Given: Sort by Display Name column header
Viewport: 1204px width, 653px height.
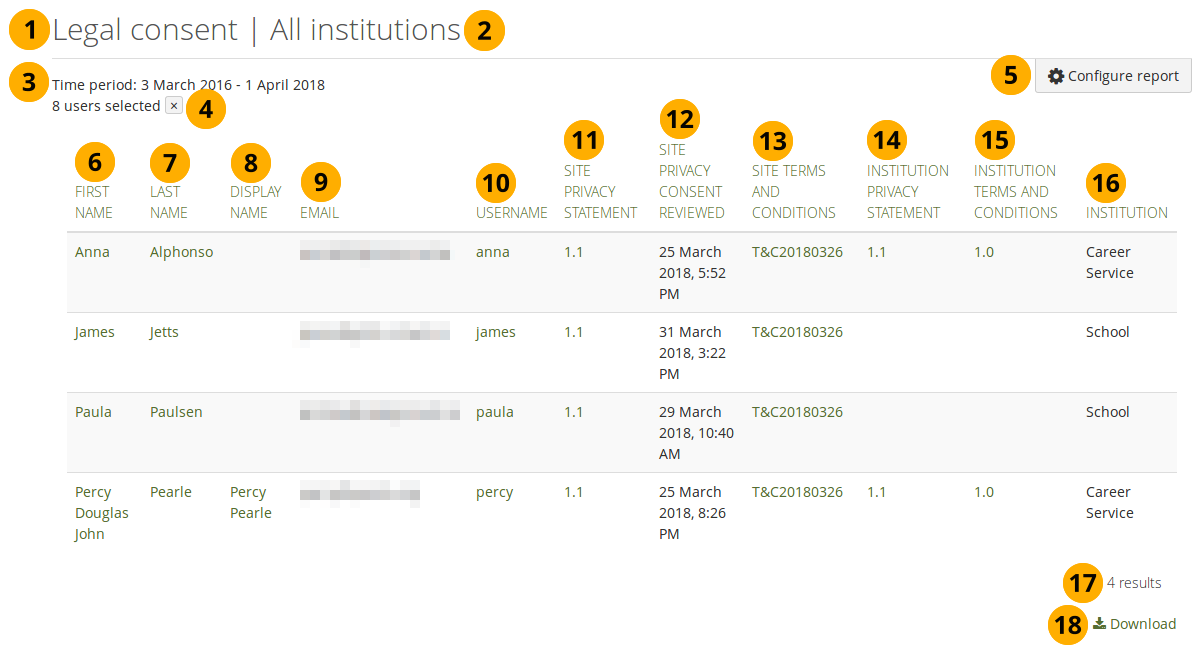Looking at the screenshot, I should point(255,202).
